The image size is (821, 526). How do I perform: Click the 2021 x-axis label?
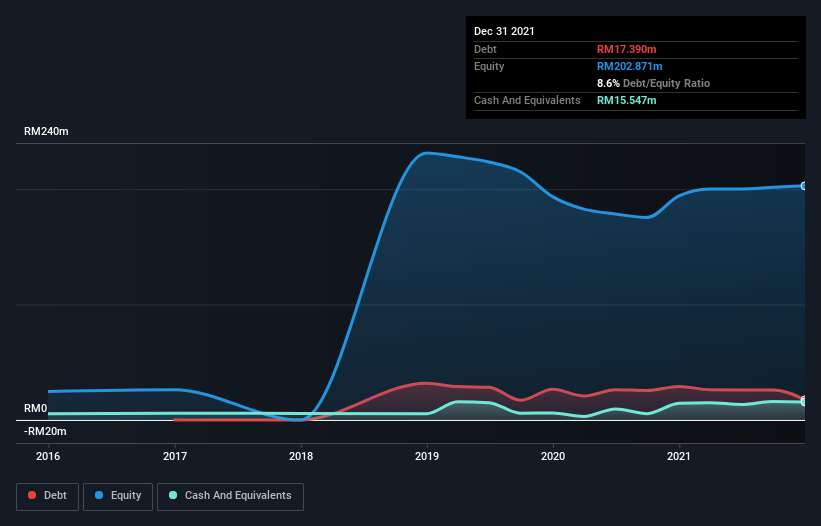click(x=679, y=456)
